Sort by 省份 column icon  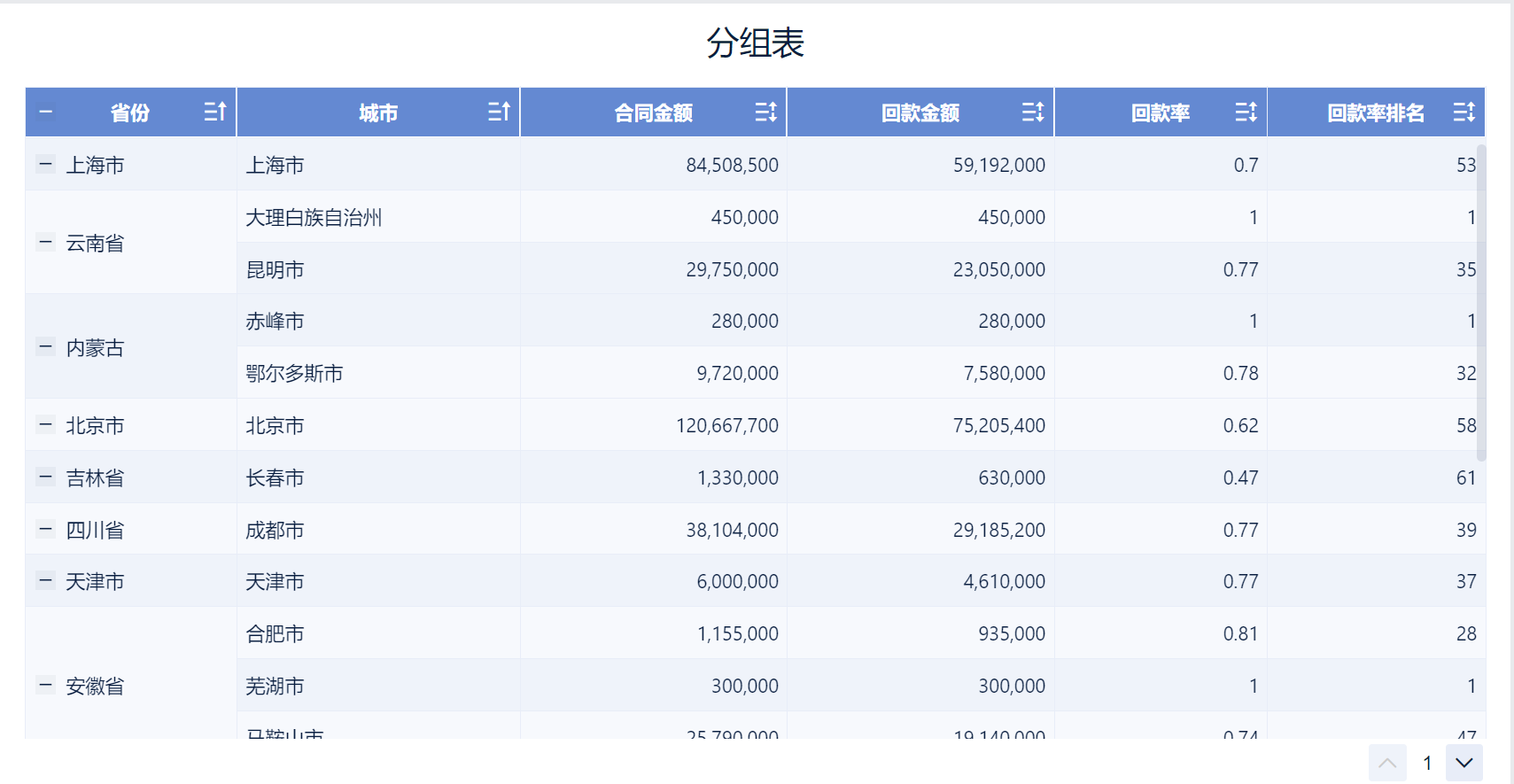[x=215, y=112]
